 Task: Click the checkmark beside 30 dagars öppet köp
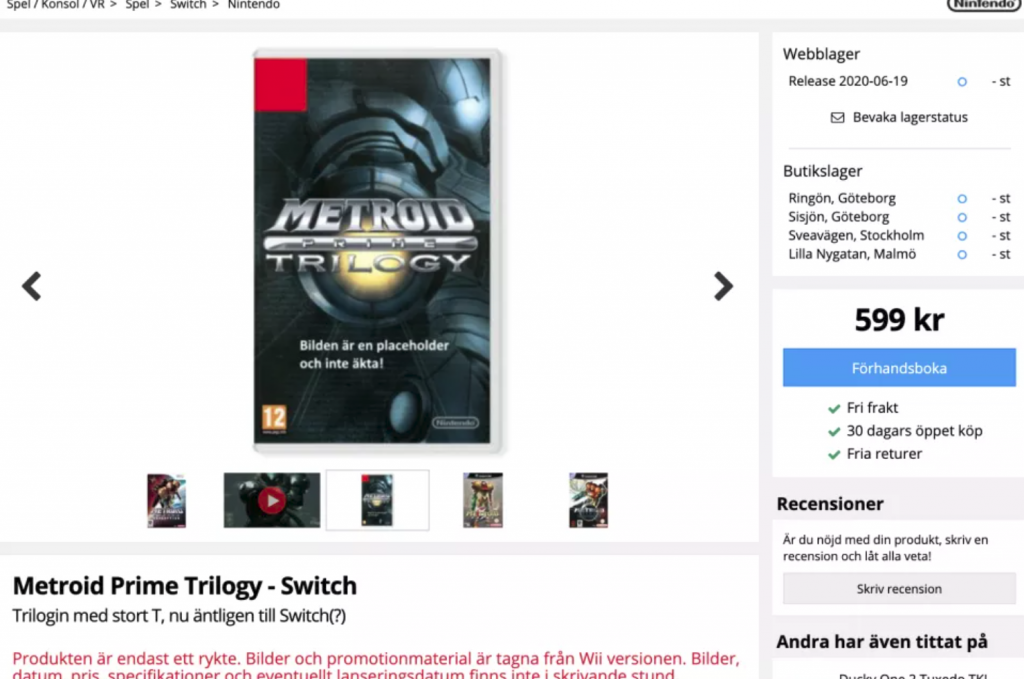coord(834,432)
